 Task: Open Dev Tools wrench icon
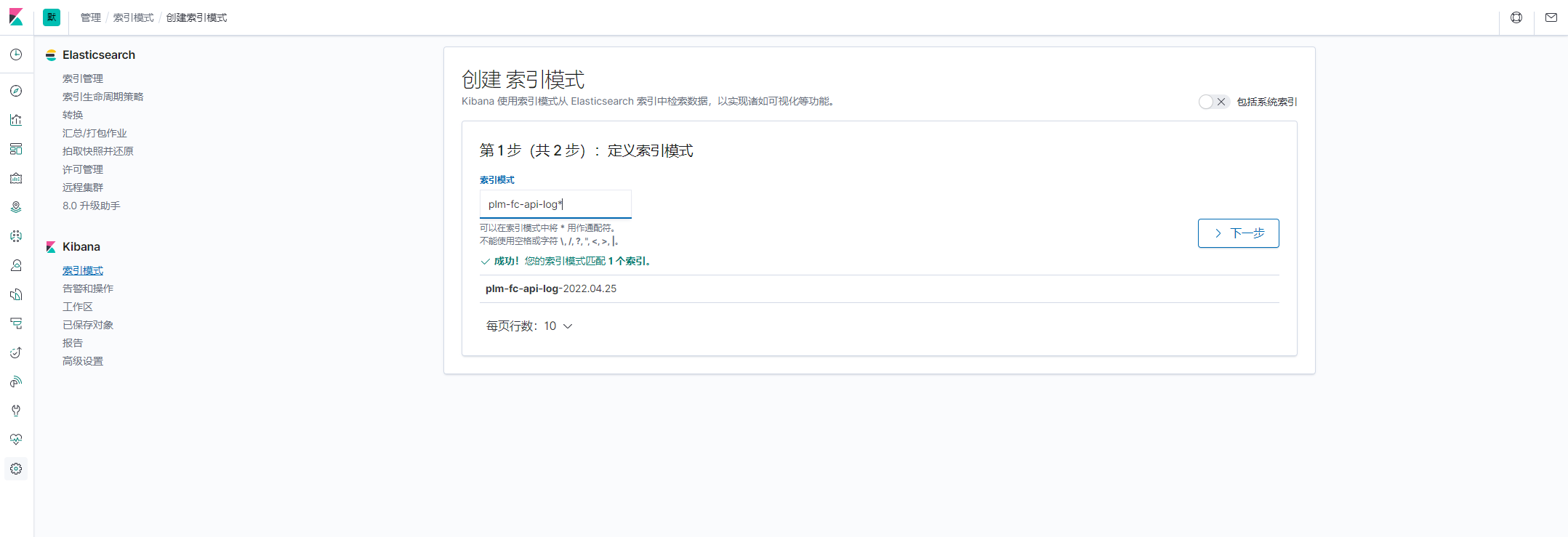coord(16,411)
